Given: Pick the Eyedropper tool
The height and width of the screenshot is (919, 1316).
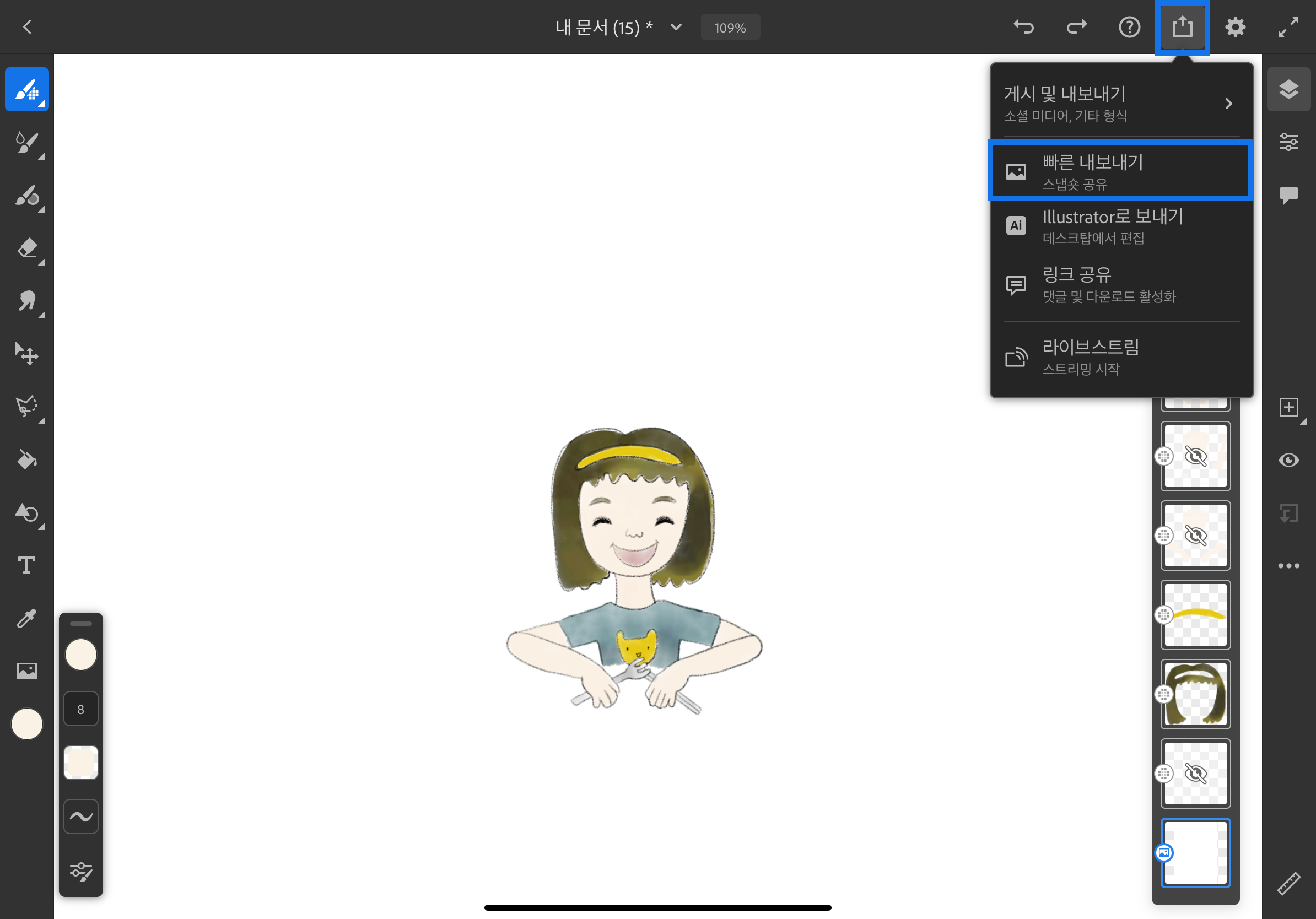Looking at the screenshot, I should (26, 618).
